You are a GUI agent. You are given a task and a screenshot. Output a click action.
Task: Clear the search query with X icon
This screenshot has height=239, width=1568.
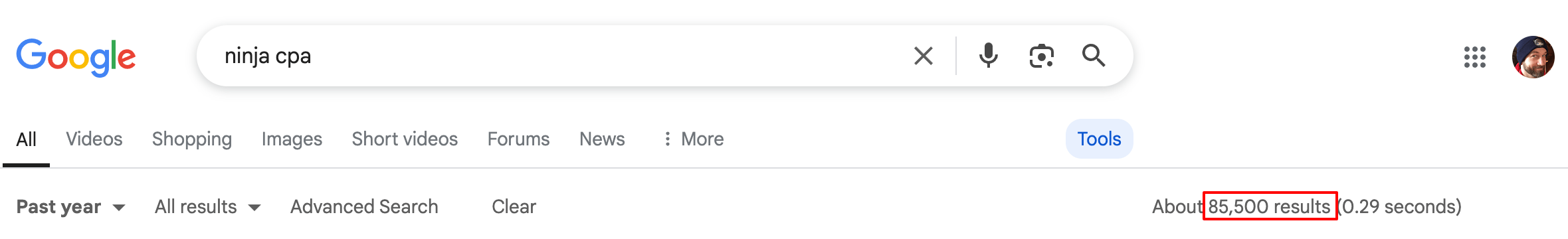pyautogui.click(x=924, y=56)
